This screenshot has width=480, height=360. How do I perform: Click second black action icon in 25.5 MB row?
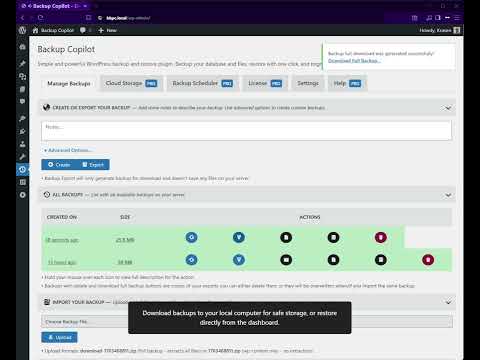[x=333, y=237]
